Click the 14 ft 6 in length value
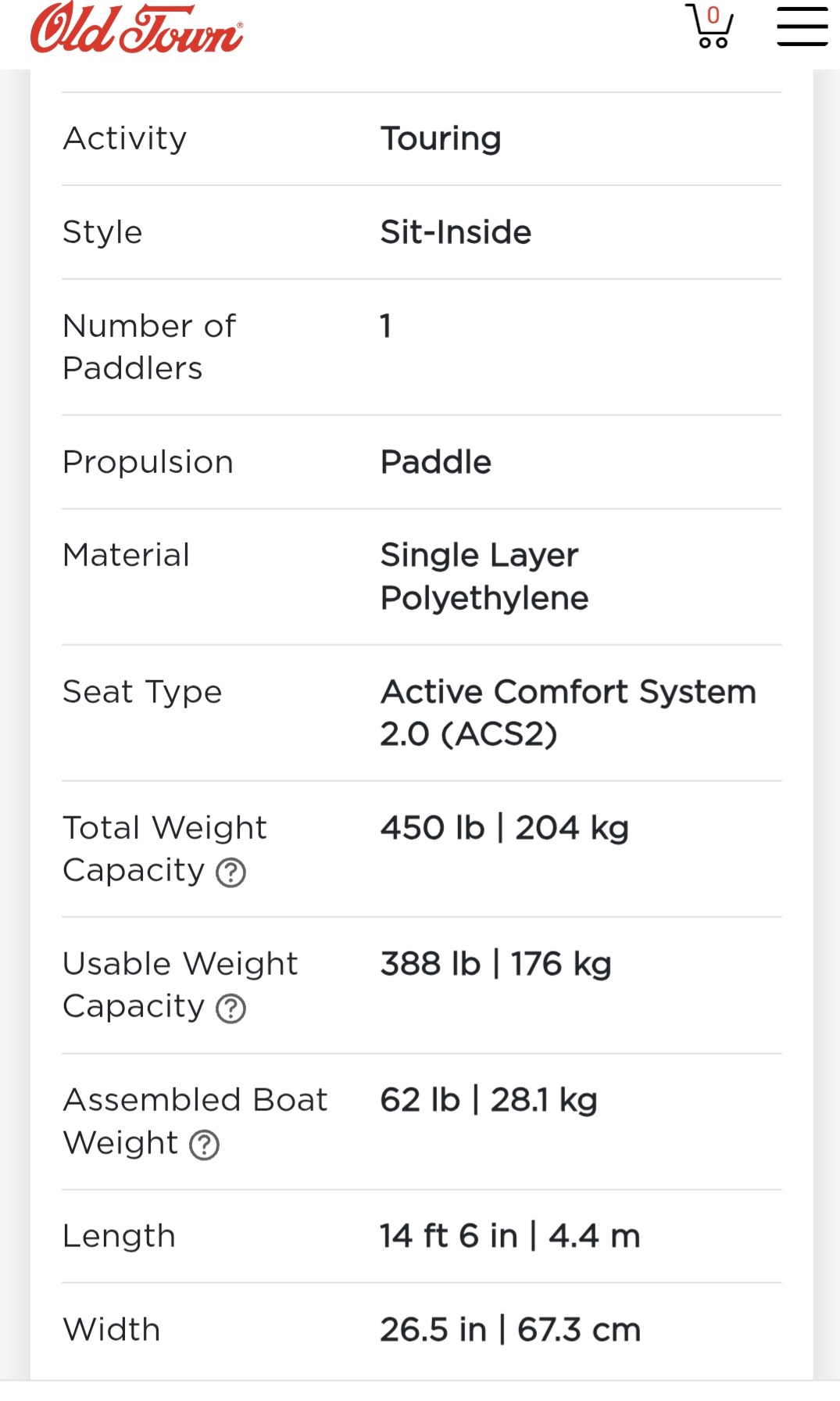Image resolution: width=840 pixels, height=1401 pixels. [510, 1236]
